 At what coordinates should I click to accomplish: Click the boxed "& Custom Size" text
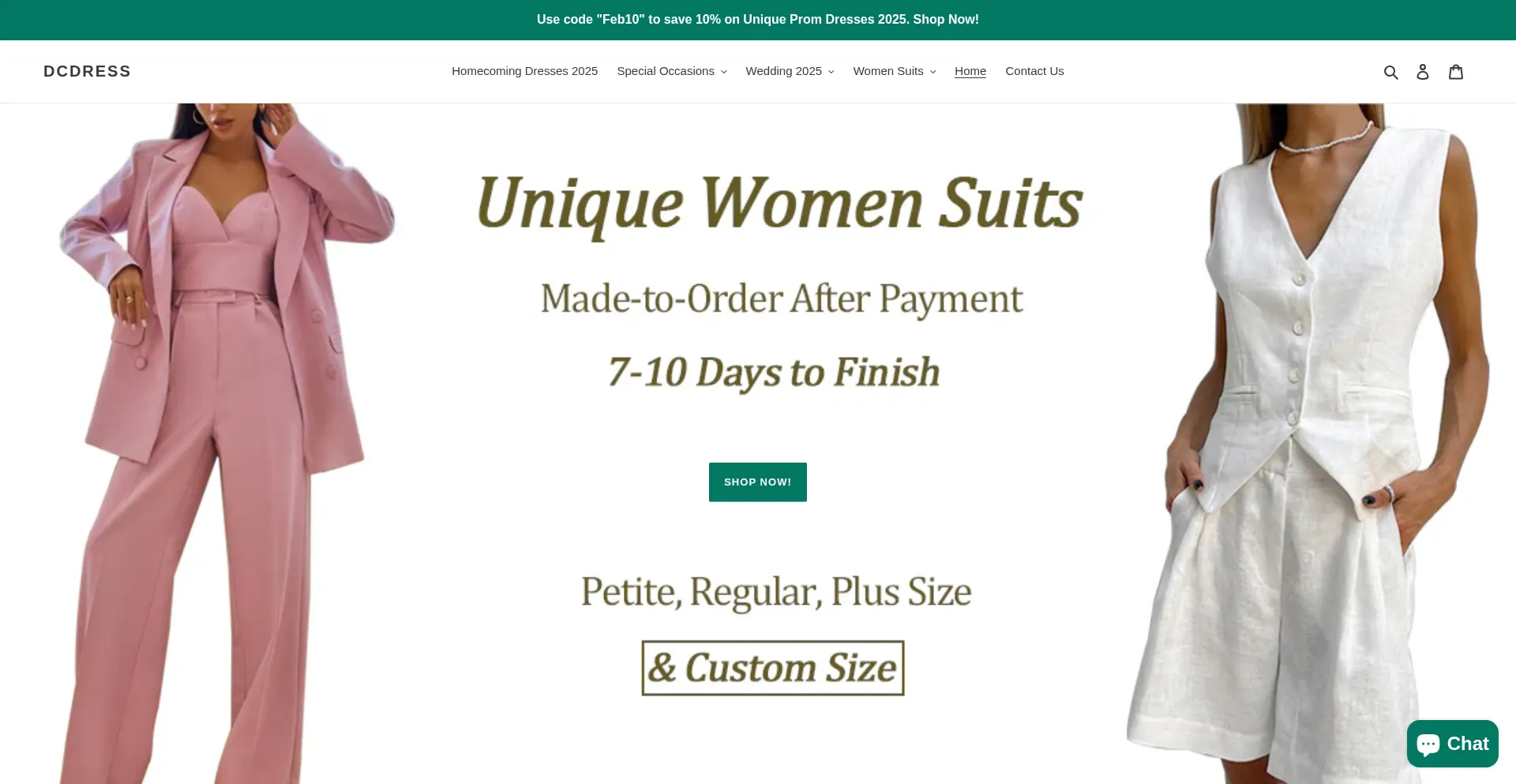(x=773, y=668)
